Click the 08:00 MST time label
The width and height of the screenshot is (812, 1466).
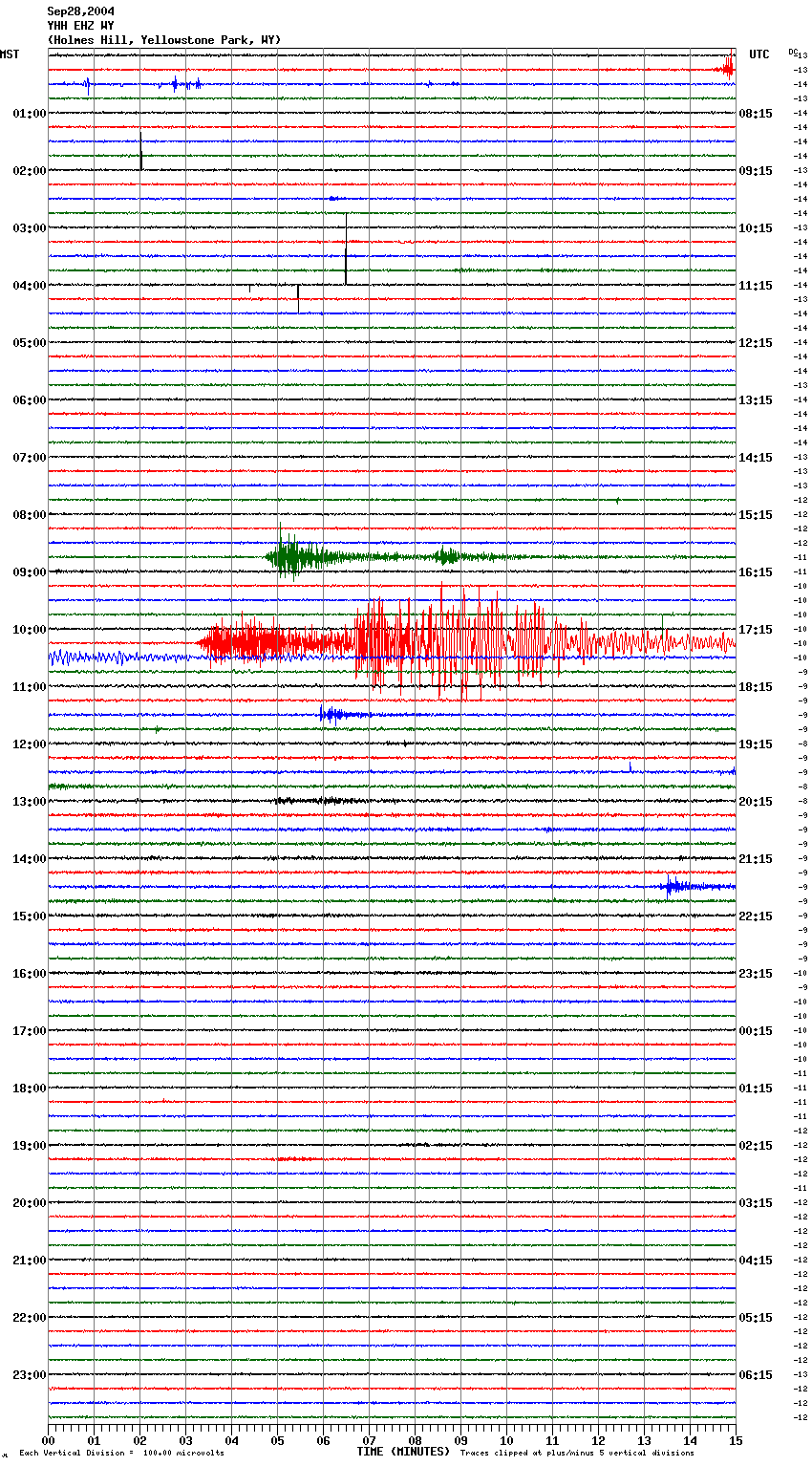[x=30, y=515]
